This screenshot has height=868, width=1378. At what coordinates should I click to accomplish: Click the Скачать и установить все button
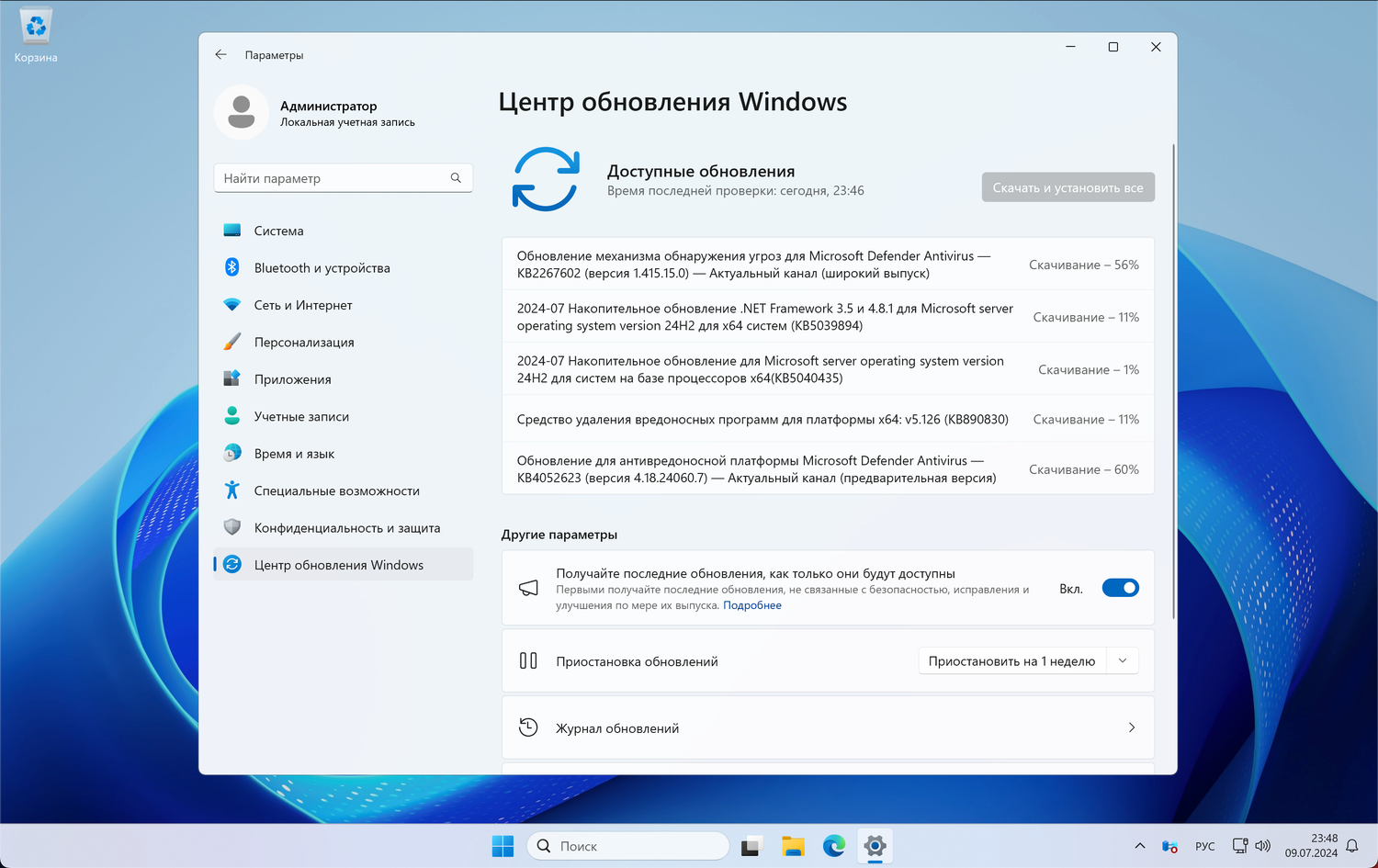(x=1067, y=187)
